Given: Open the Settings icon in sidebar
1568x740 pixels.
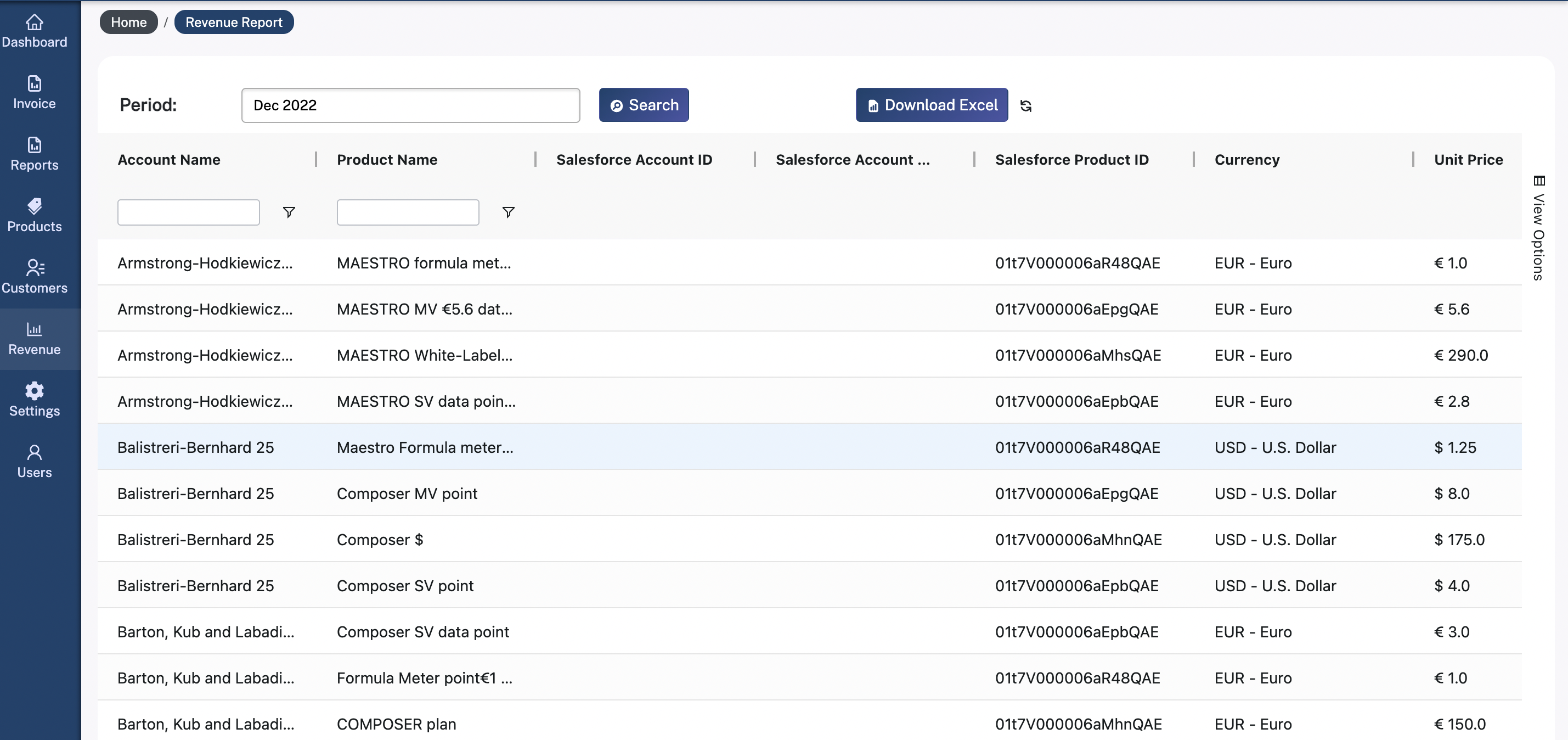Looking at the screenshot, I should pos(34,391).
